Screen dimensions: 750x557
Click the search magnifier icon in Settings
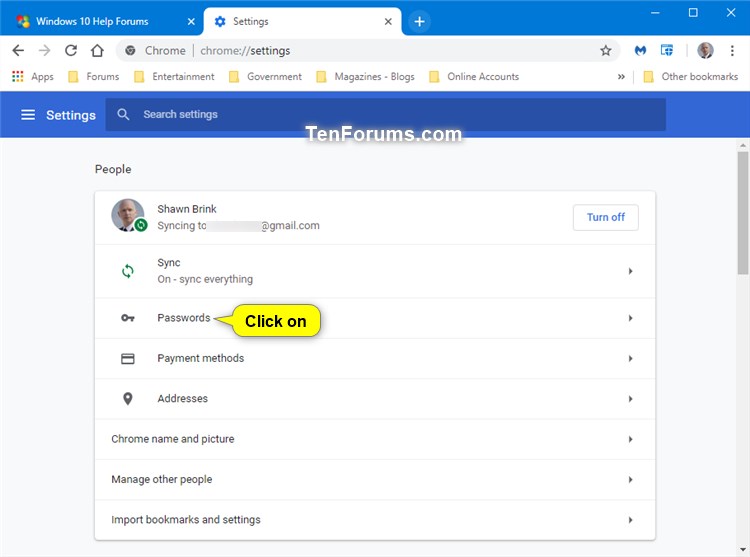[x=123, y=114]
